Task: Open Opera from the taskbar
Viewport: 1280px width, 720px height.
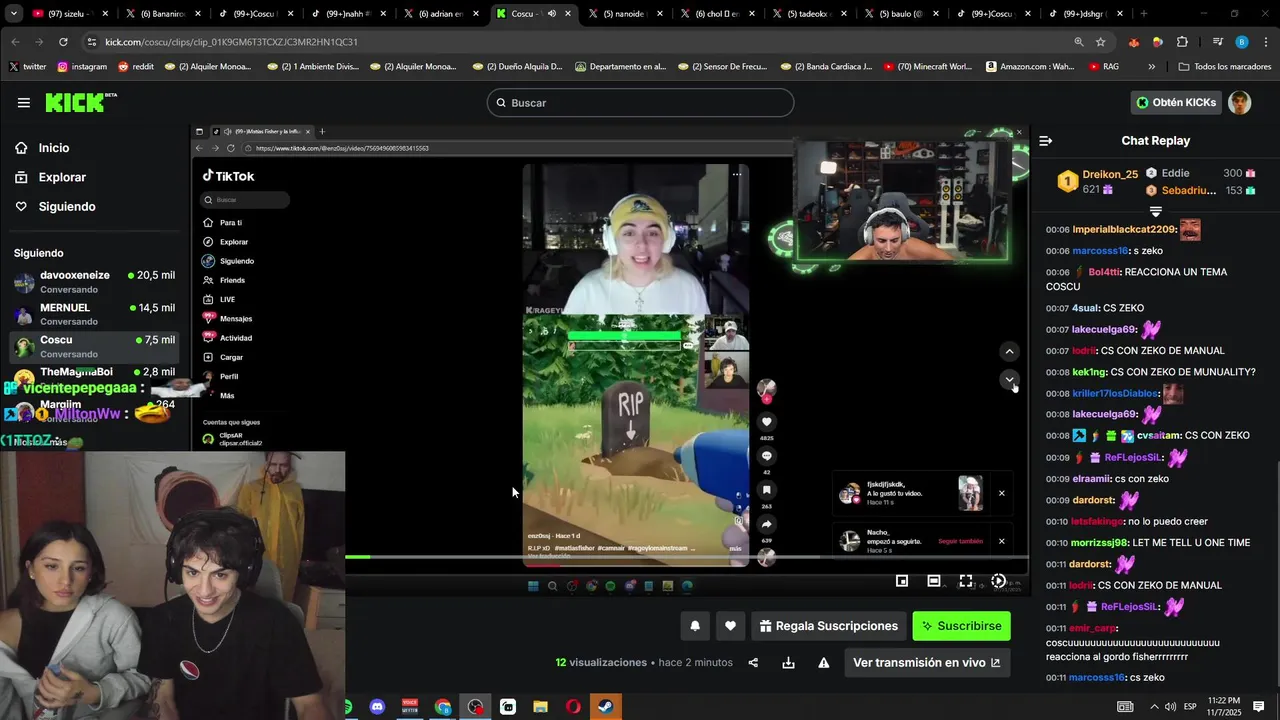Action: click(573, 707)
